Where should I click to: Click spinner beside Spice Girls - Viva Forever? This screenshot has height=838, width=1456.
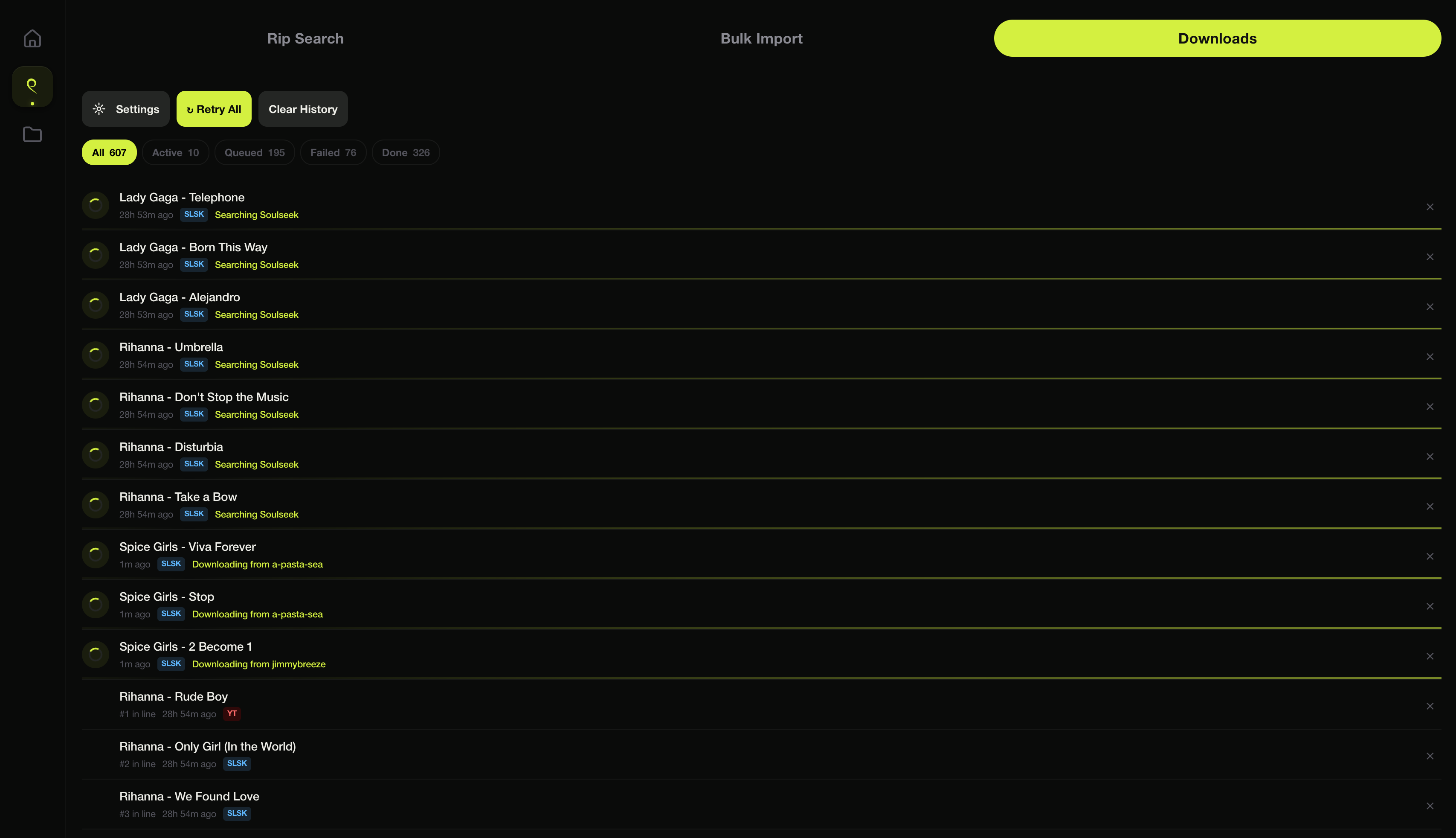click(x=96, y=554)
